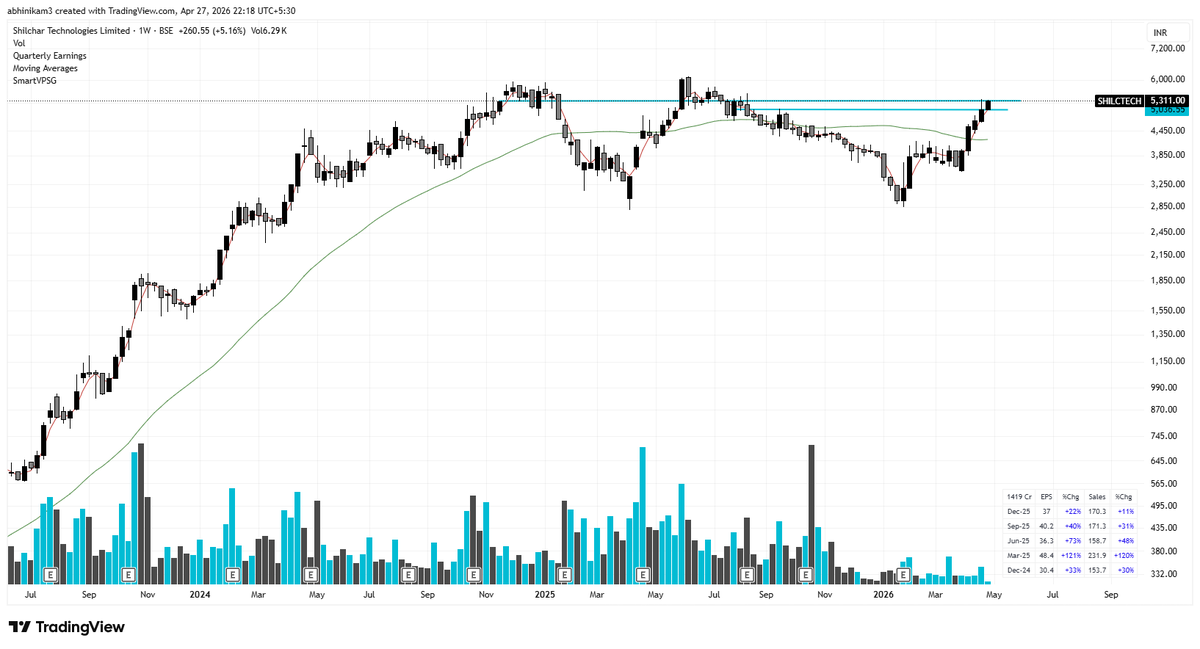The height and width of the screenshot is (649, 1200).
Task: Click the 171.3 sales value
Action: coord(1097,525)
